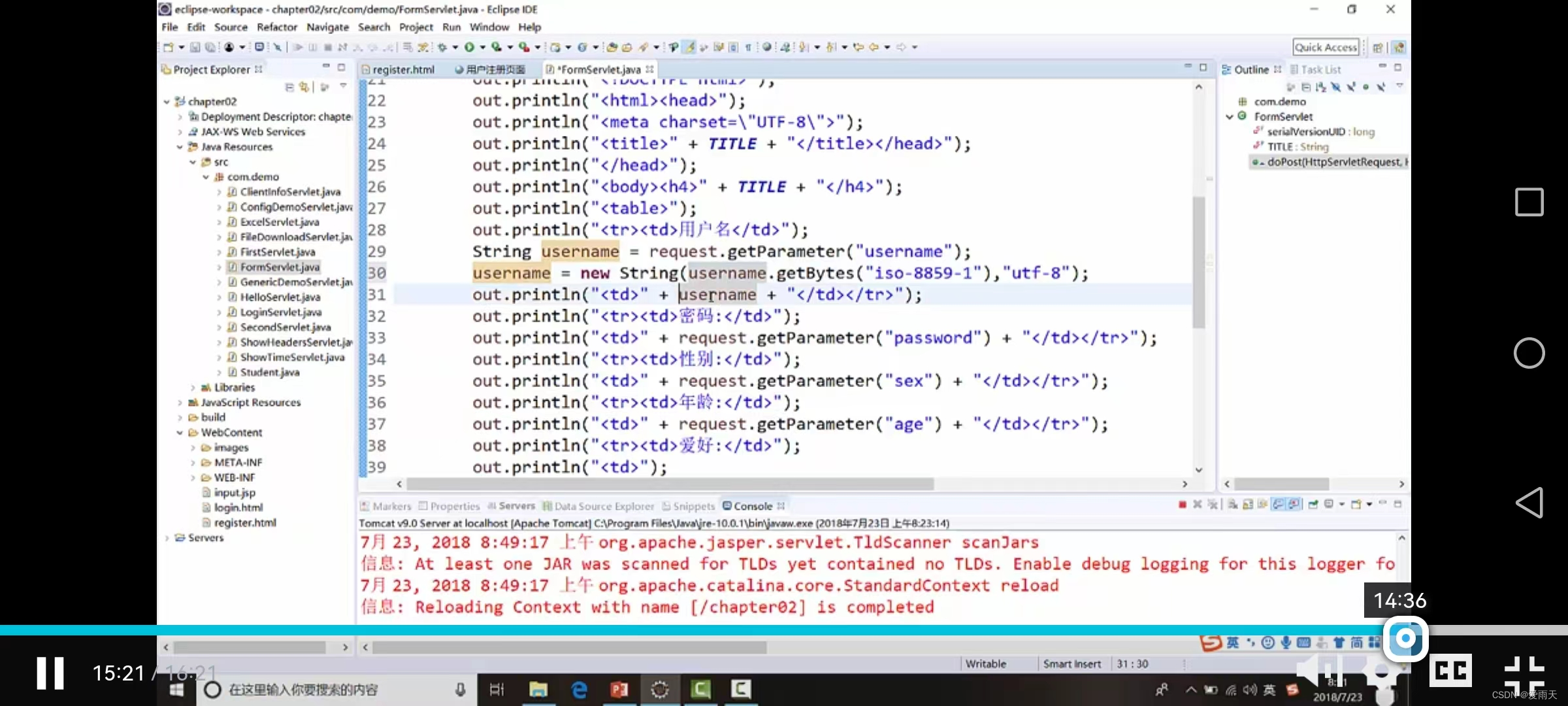
Task: Expand the Libraries node
Action: [193, 387]
